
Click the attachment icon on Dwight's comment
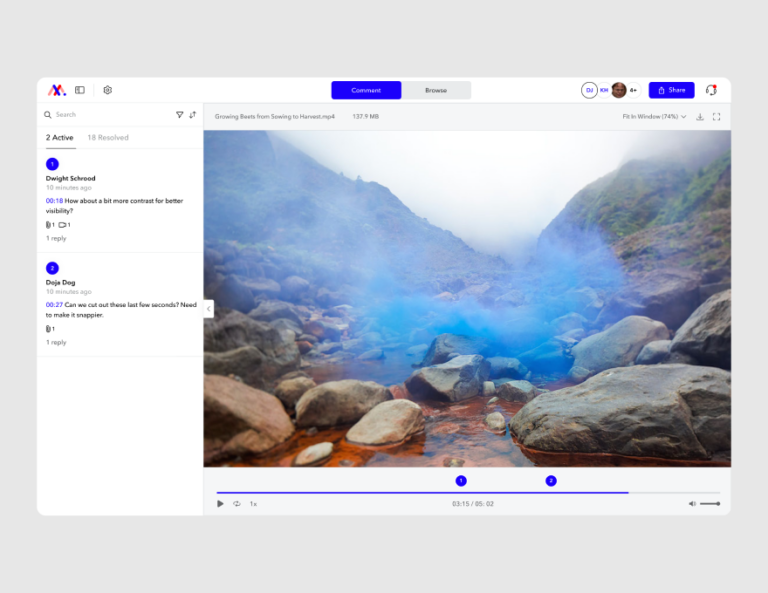point(49,225)
